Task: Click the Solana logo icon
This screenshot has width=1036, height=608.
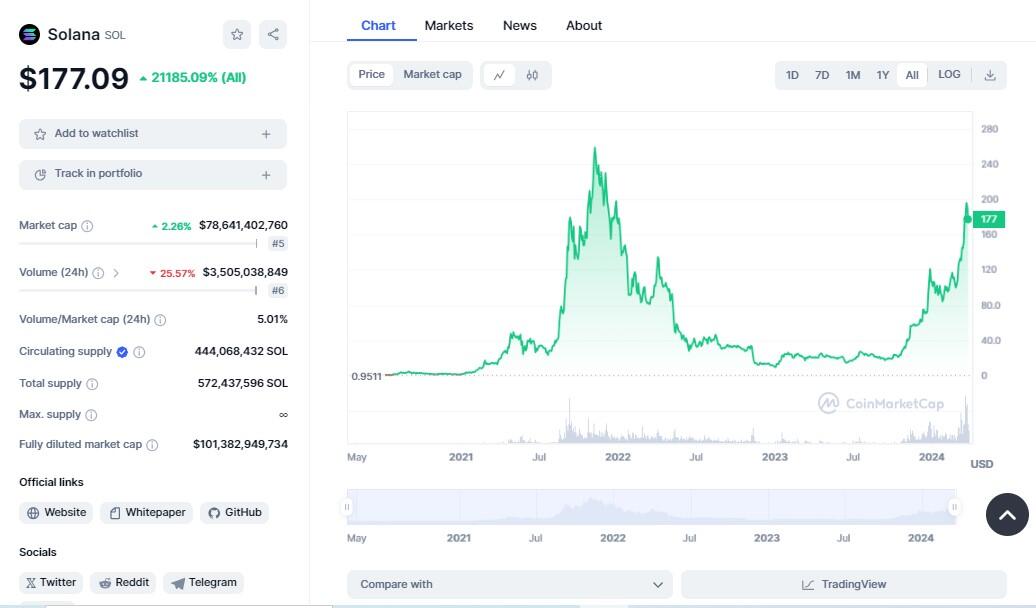Action: pos(29,34)
